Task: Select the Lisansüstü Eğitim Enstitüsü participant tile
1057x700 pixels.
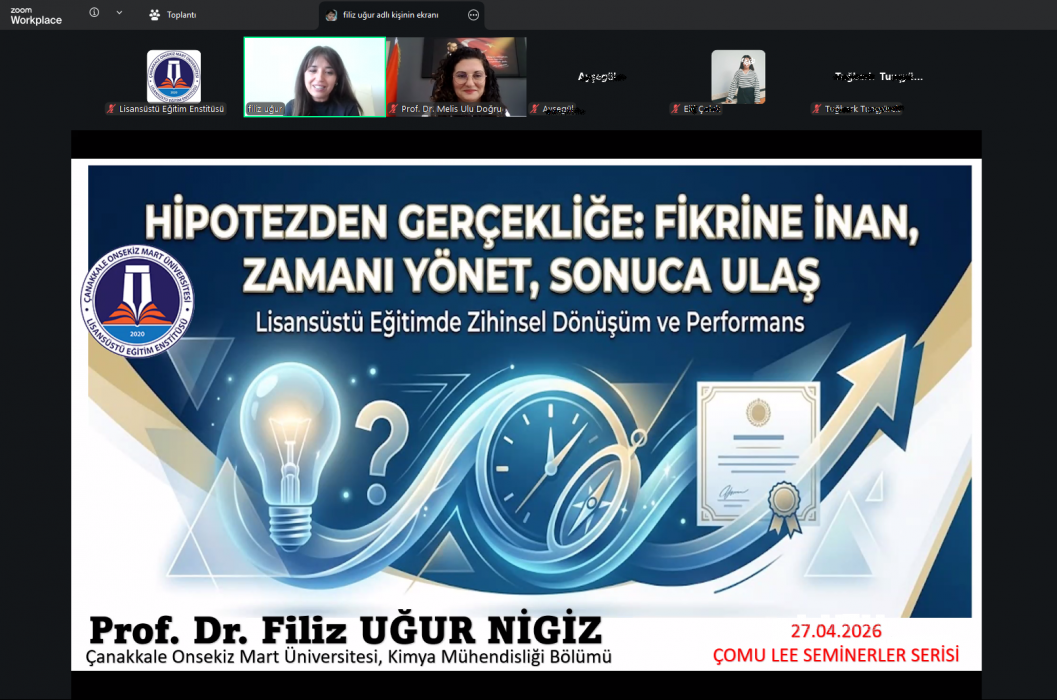Action: (174, 76)
